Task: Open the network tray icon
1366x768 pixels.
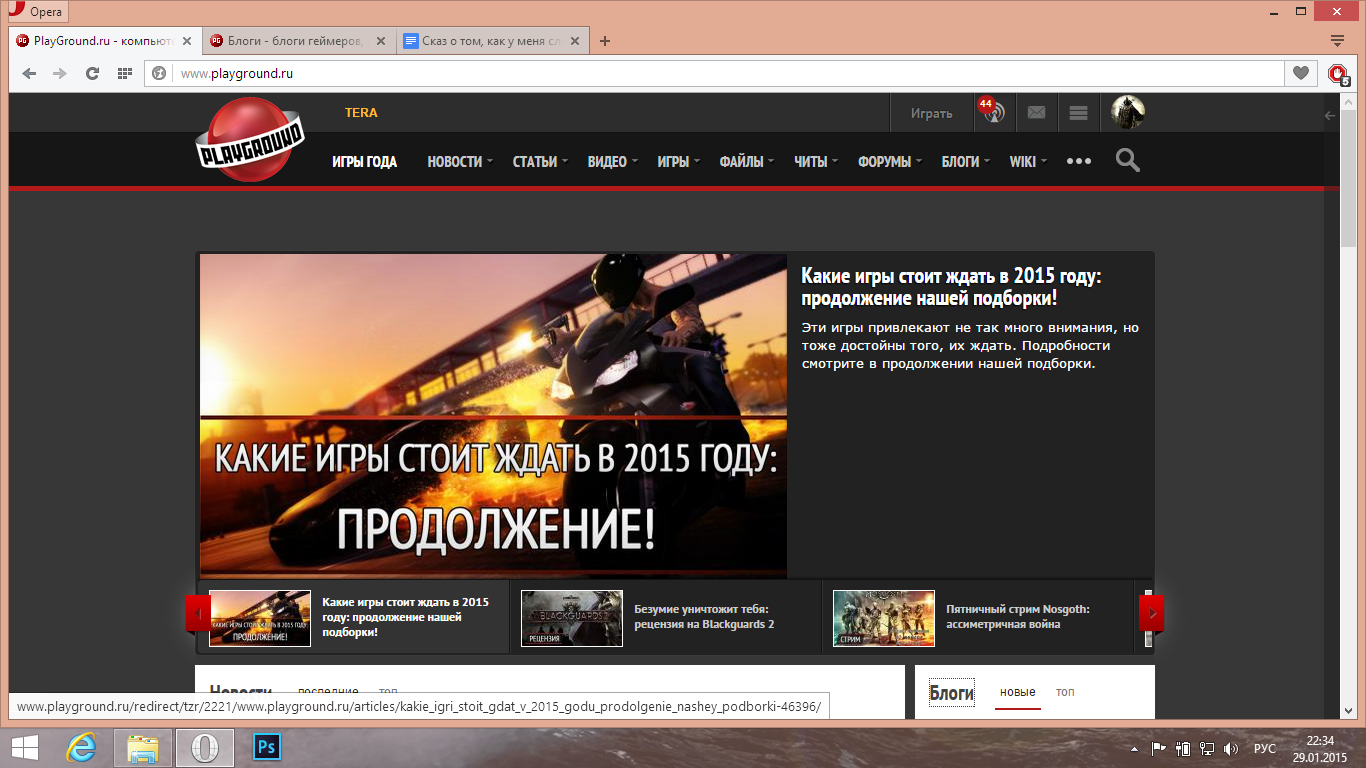Action: pyautogui.click(x=1207, y=748)
